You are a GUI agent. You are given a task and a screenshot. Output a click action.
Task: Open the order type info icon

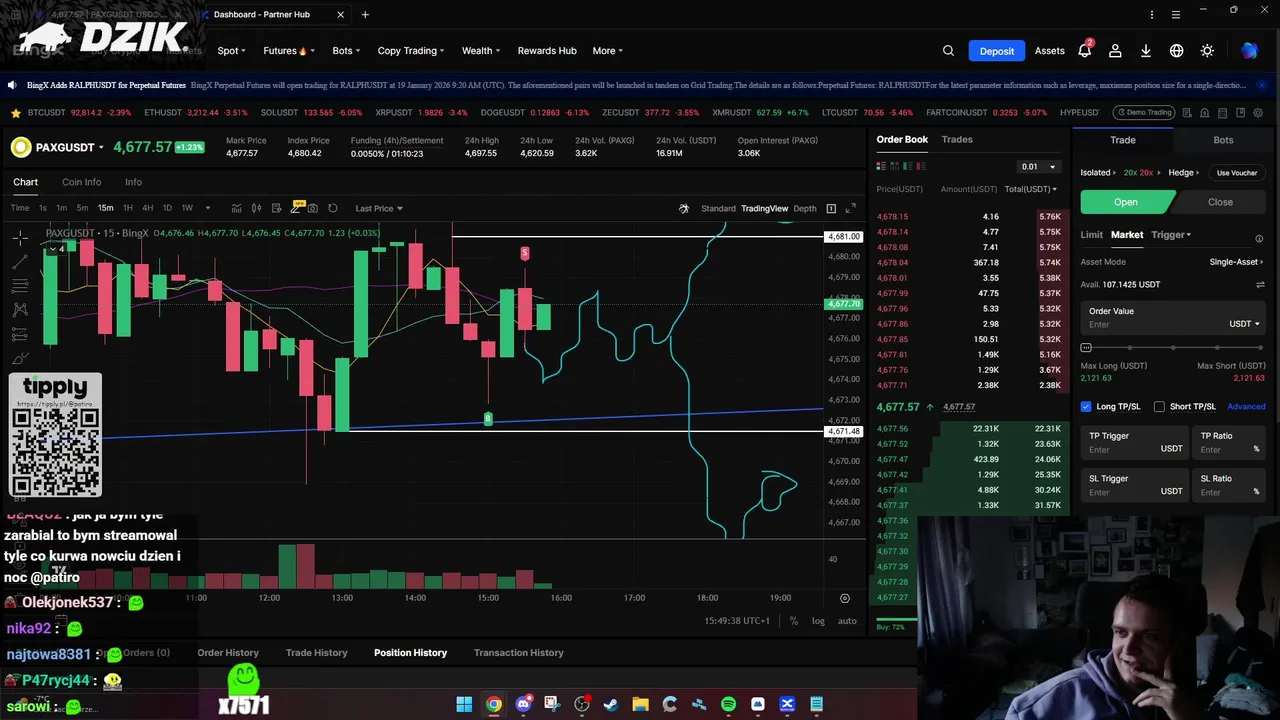tap(1259, 239)
